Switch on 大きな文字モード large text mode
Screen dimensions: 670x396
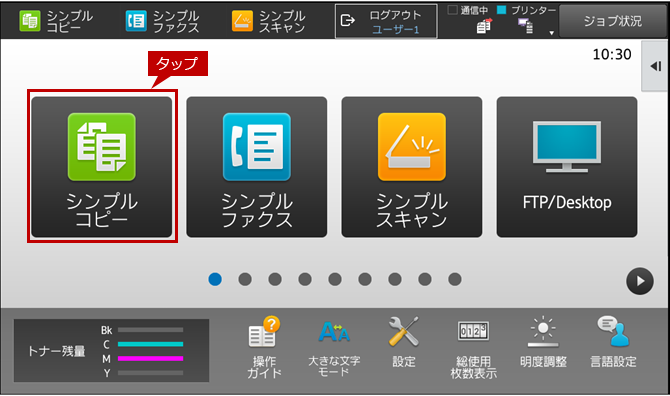[x=334, y=348]
